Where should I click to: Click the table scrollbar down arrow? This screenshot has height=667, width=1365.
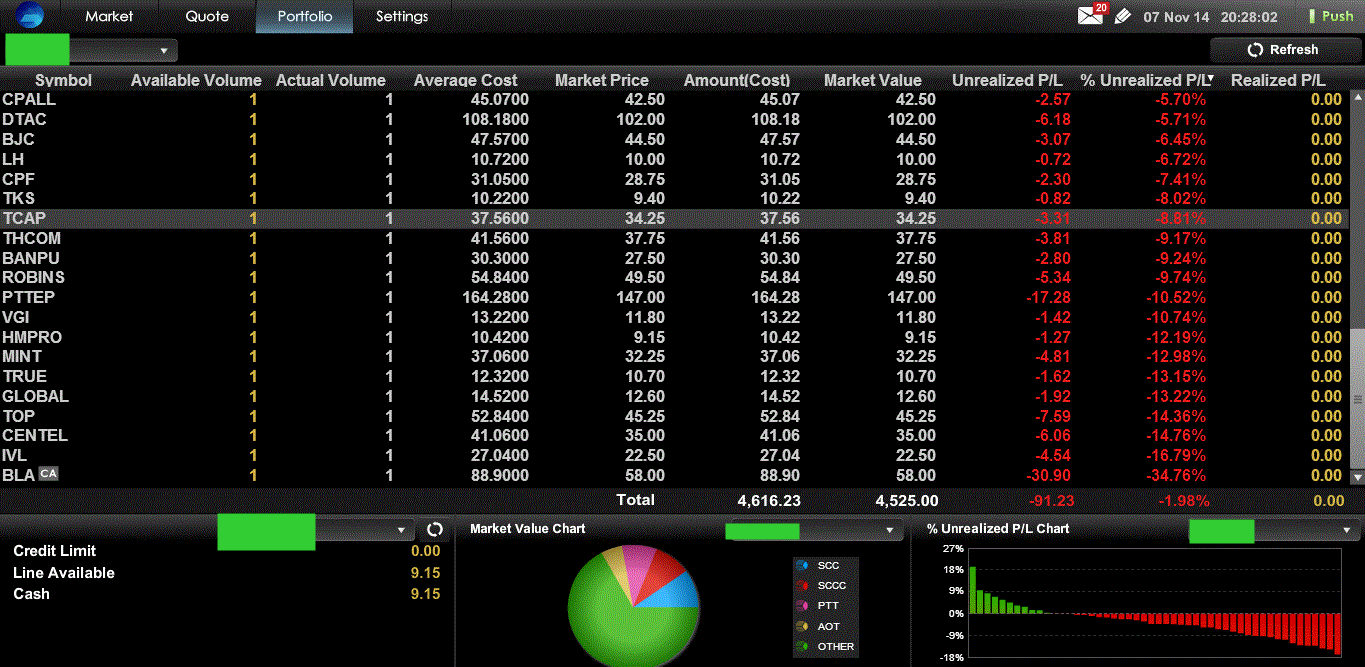coord(1357,477)
